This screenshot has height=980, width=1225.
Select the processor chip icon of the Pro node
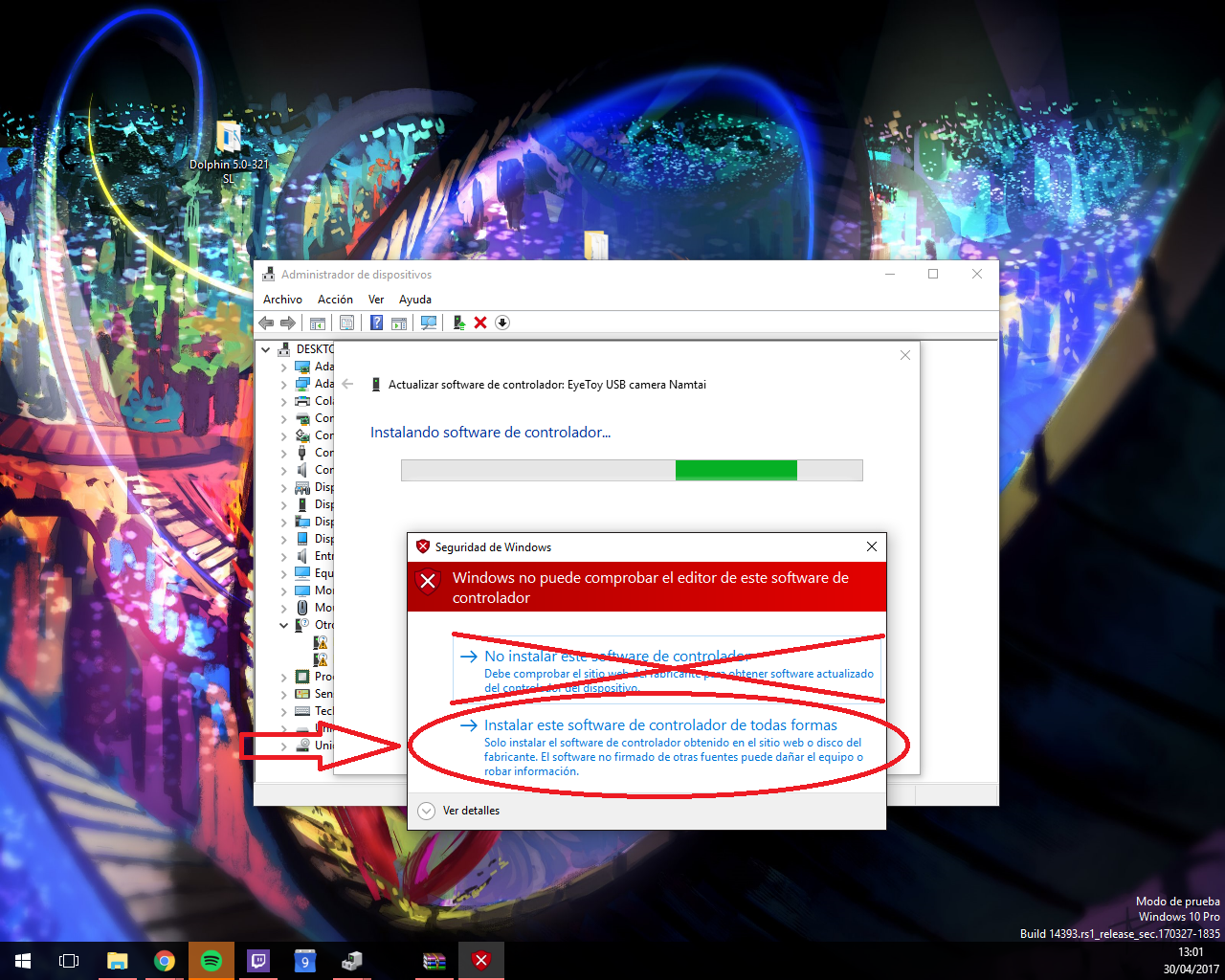(x=302, y=677)
